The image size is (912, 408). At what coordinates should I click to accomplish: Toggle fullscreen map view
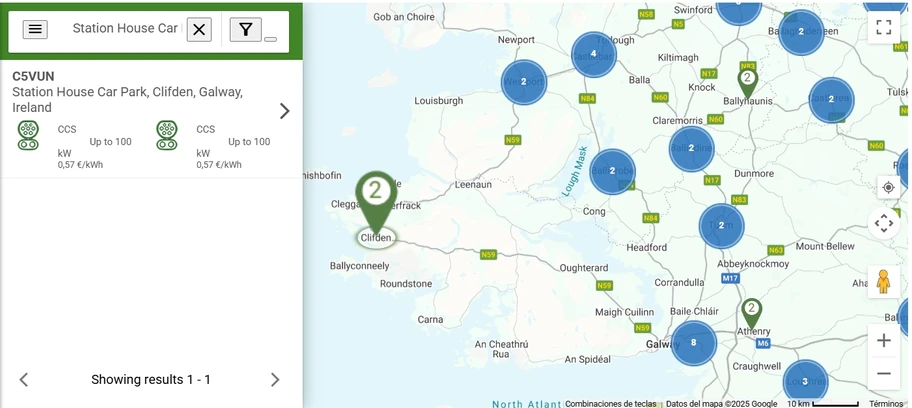[883, 27]
